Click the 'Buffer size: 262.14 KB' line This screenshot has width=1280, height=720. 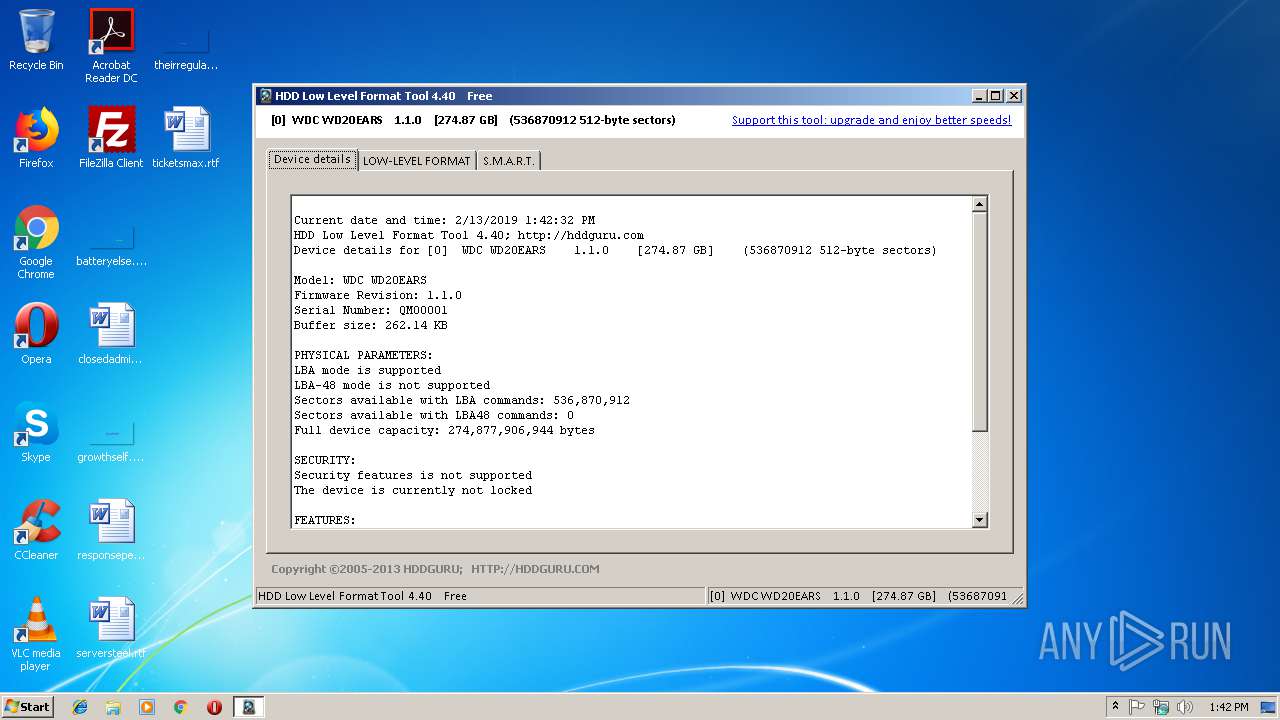[x=371, y=325]
